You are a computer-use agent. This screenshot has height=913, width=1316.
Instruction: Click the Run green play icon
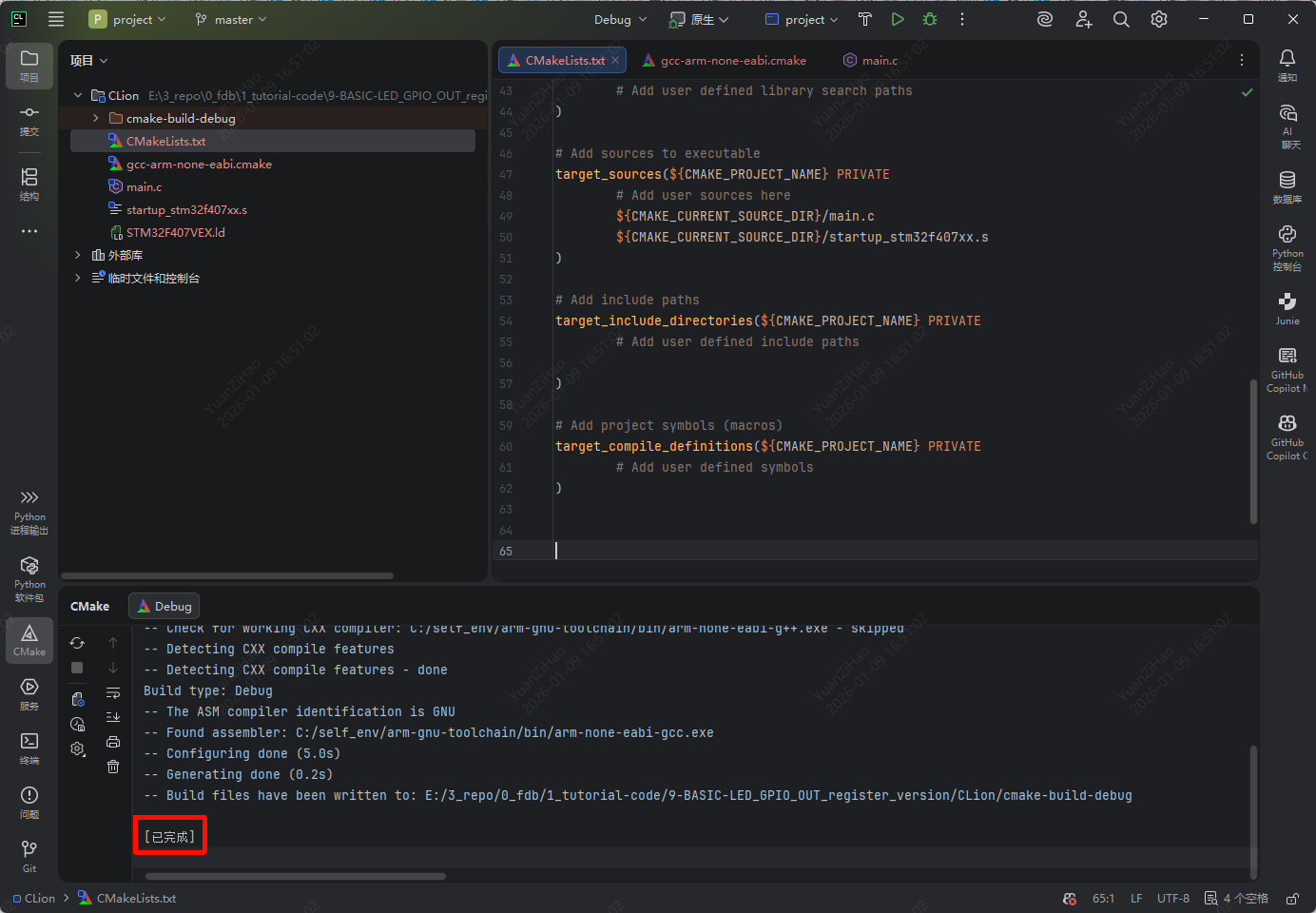898,19
